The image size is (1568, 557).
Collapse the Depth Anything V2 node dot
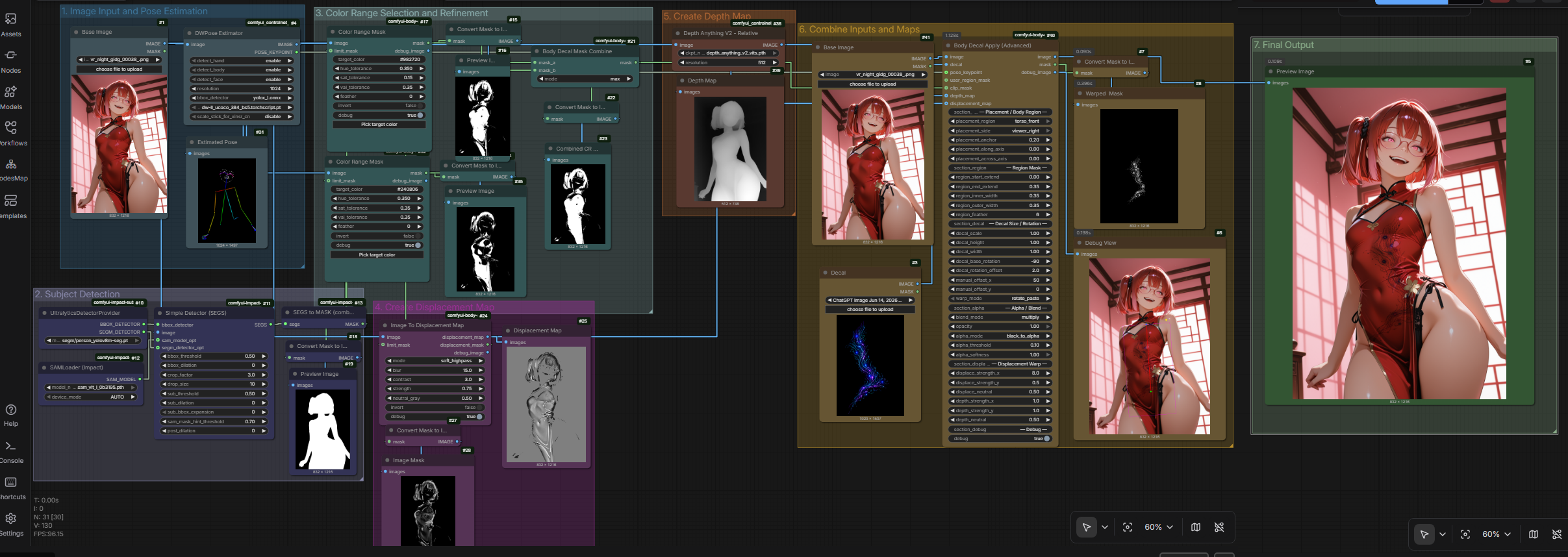[677, 33]
